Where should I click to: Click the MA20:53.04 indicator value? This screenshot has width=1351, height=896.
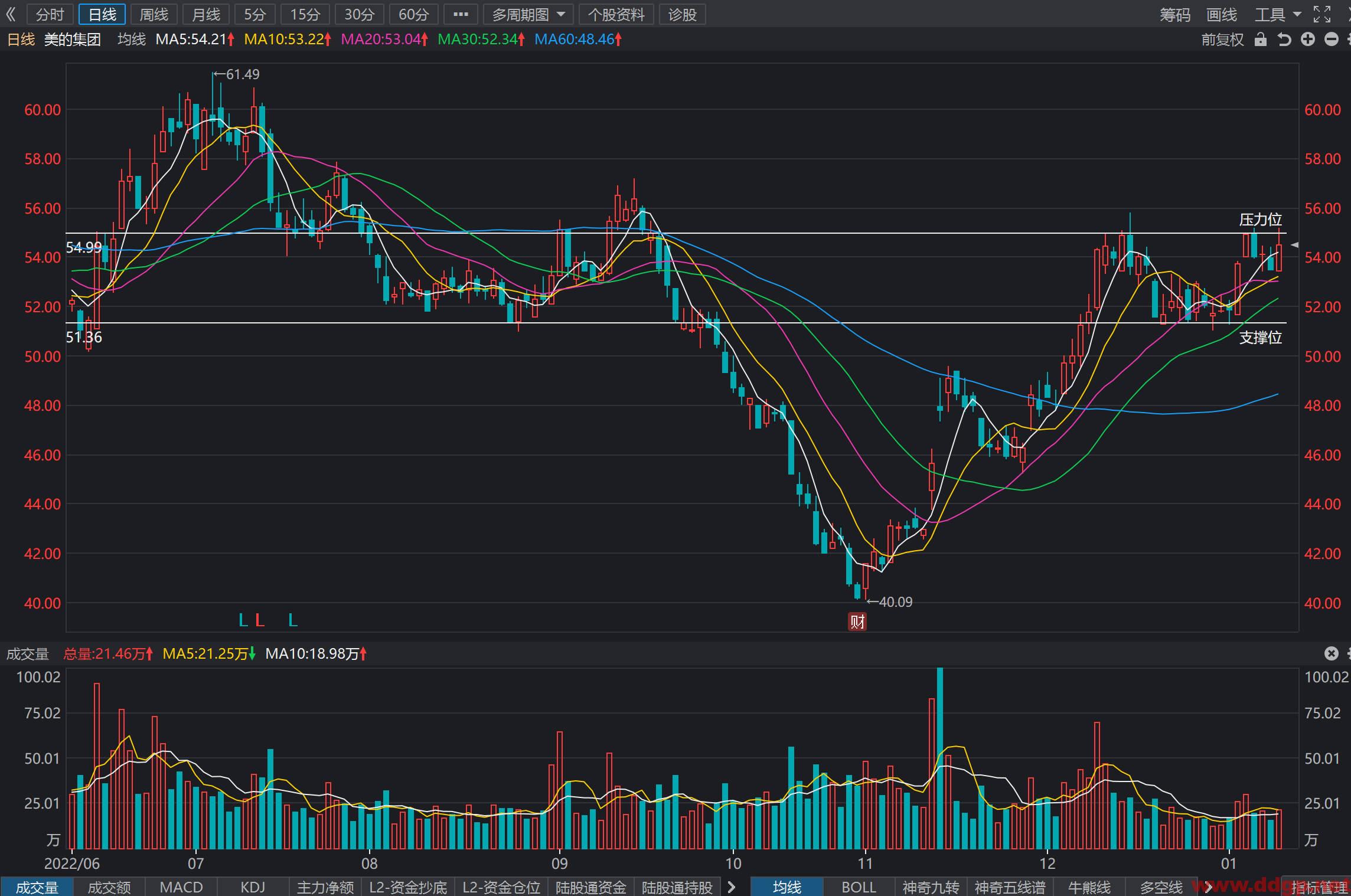tap(384, 40)
